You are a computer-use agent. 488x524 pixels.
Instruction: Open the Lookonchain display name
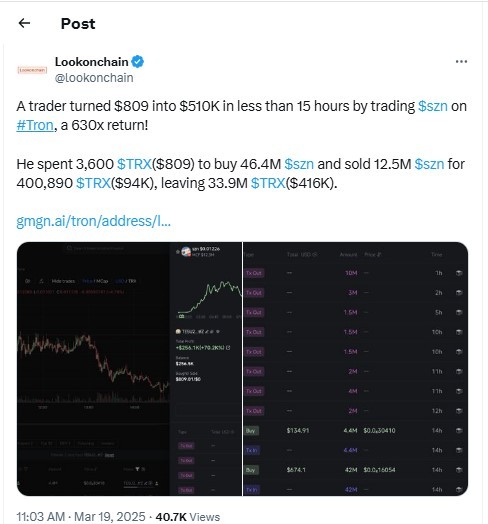click(x=92, y=62)
